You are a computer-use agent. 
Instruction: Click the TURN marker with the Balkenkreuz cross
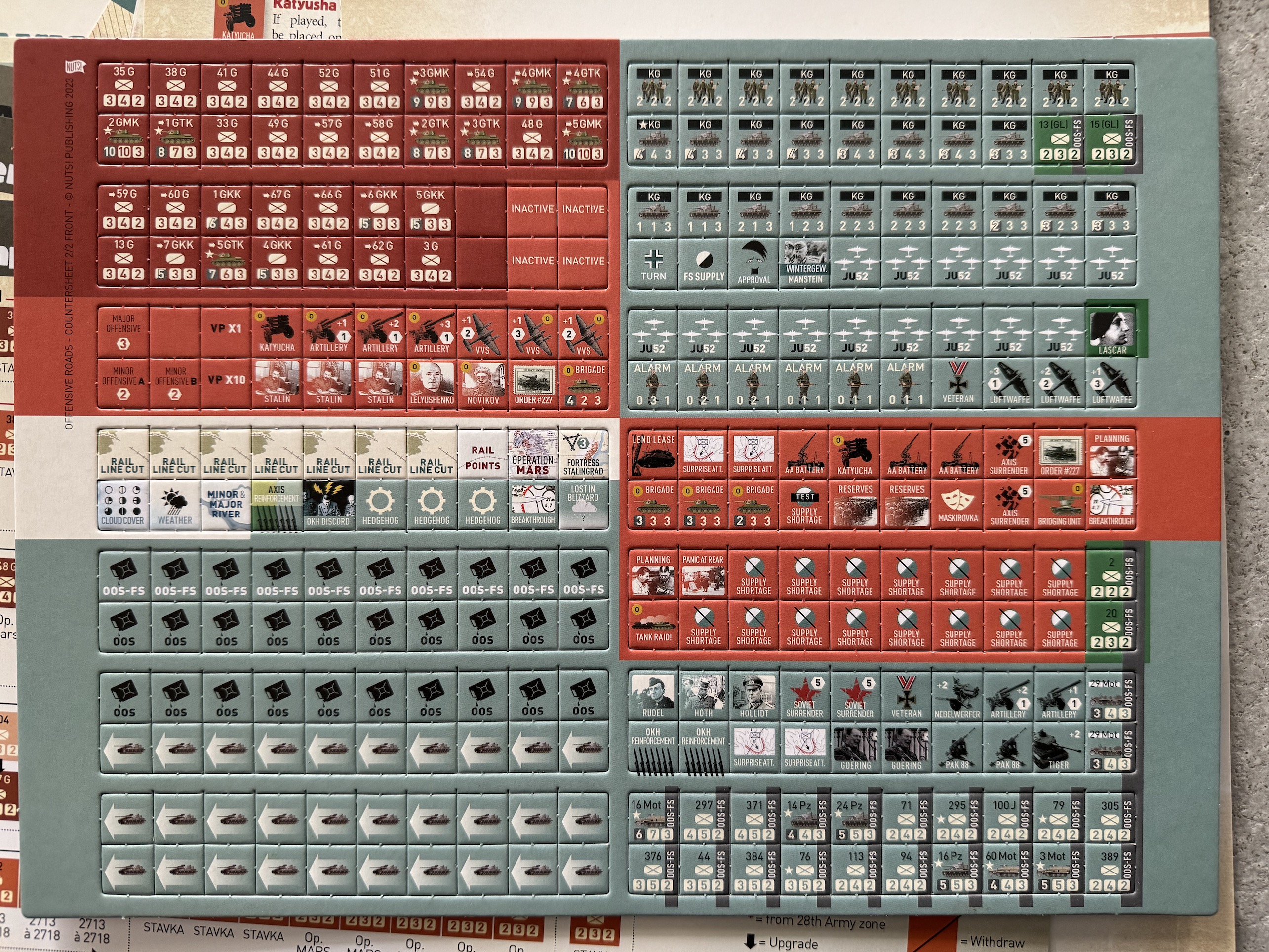(653, 263)
